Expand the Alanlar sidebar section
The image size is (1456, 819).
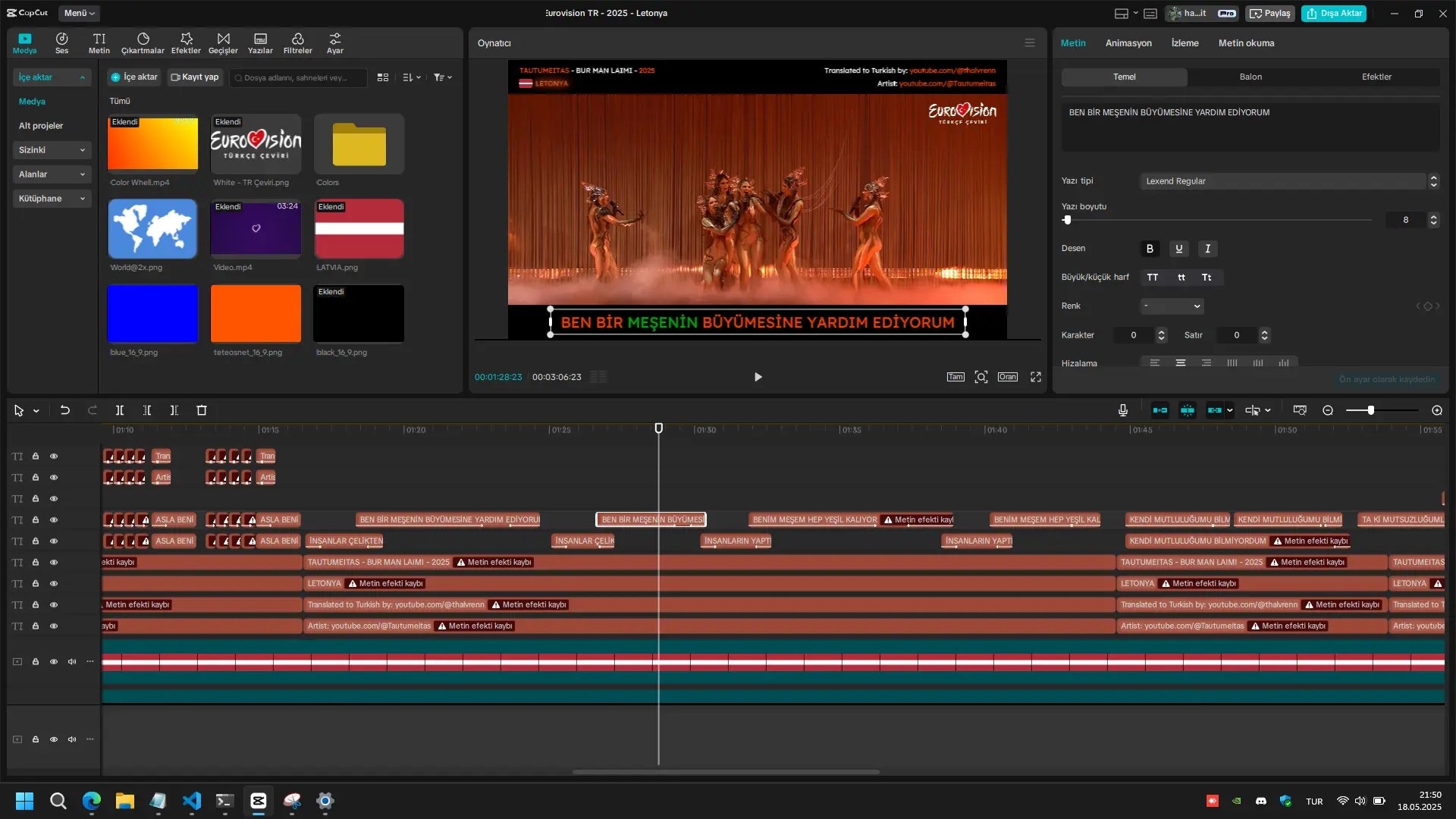tap(52, 174)
